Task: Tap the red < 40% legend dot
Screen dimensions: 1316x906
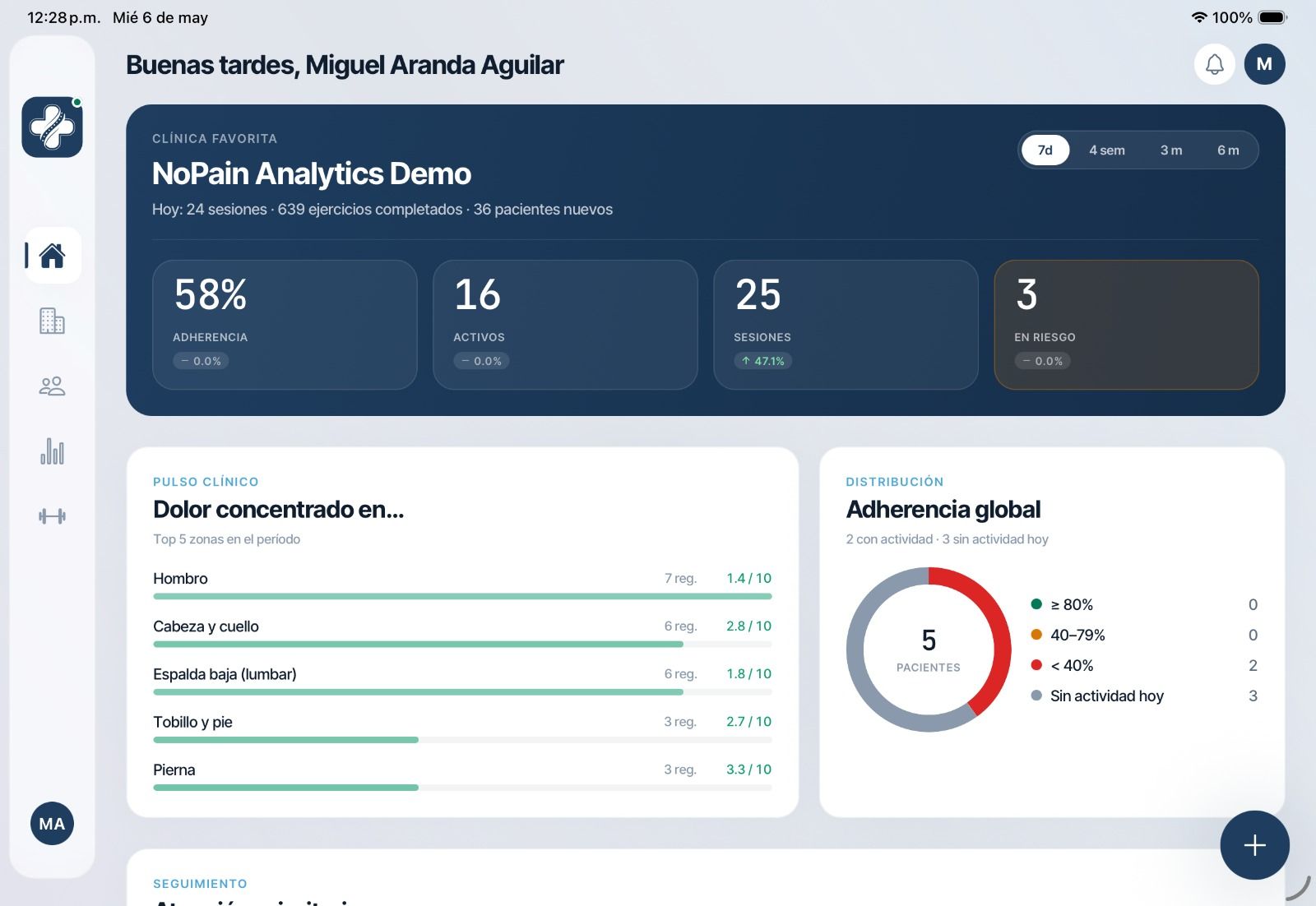Action: pyautogui.click(x=1036, y=665)
